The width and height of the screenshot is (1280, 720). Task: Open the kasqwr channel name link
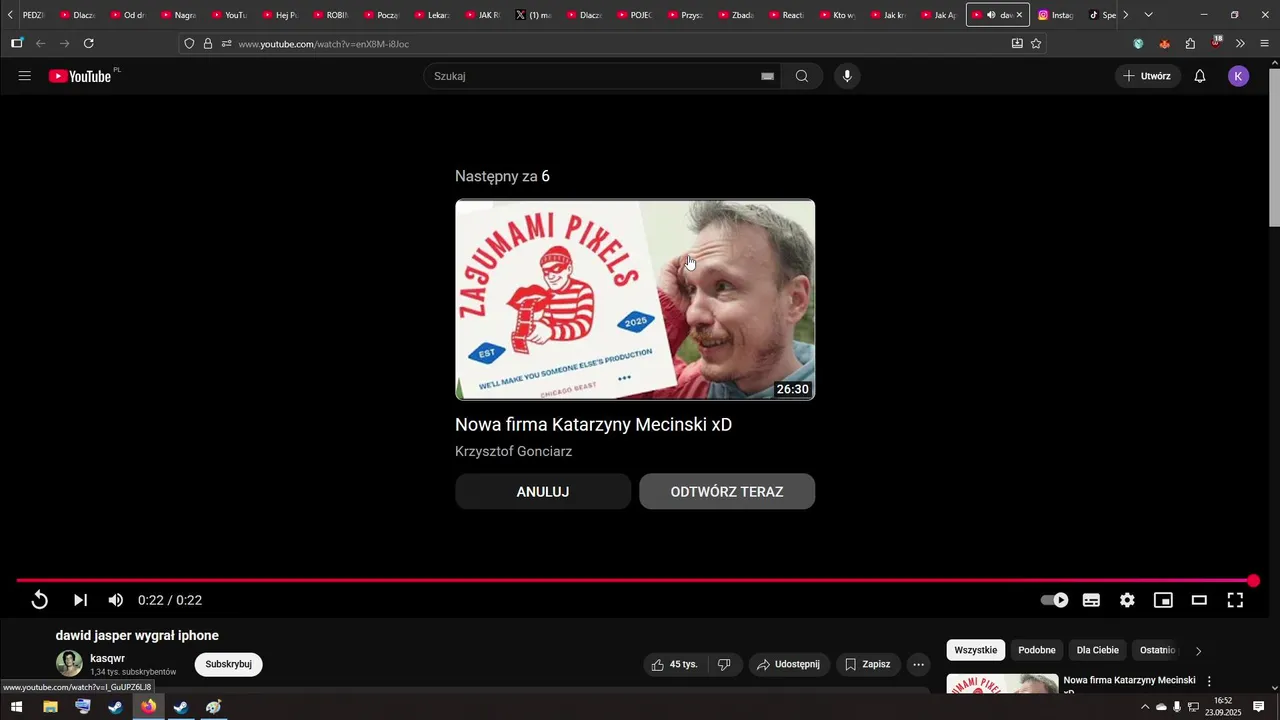tap(107, 658)
